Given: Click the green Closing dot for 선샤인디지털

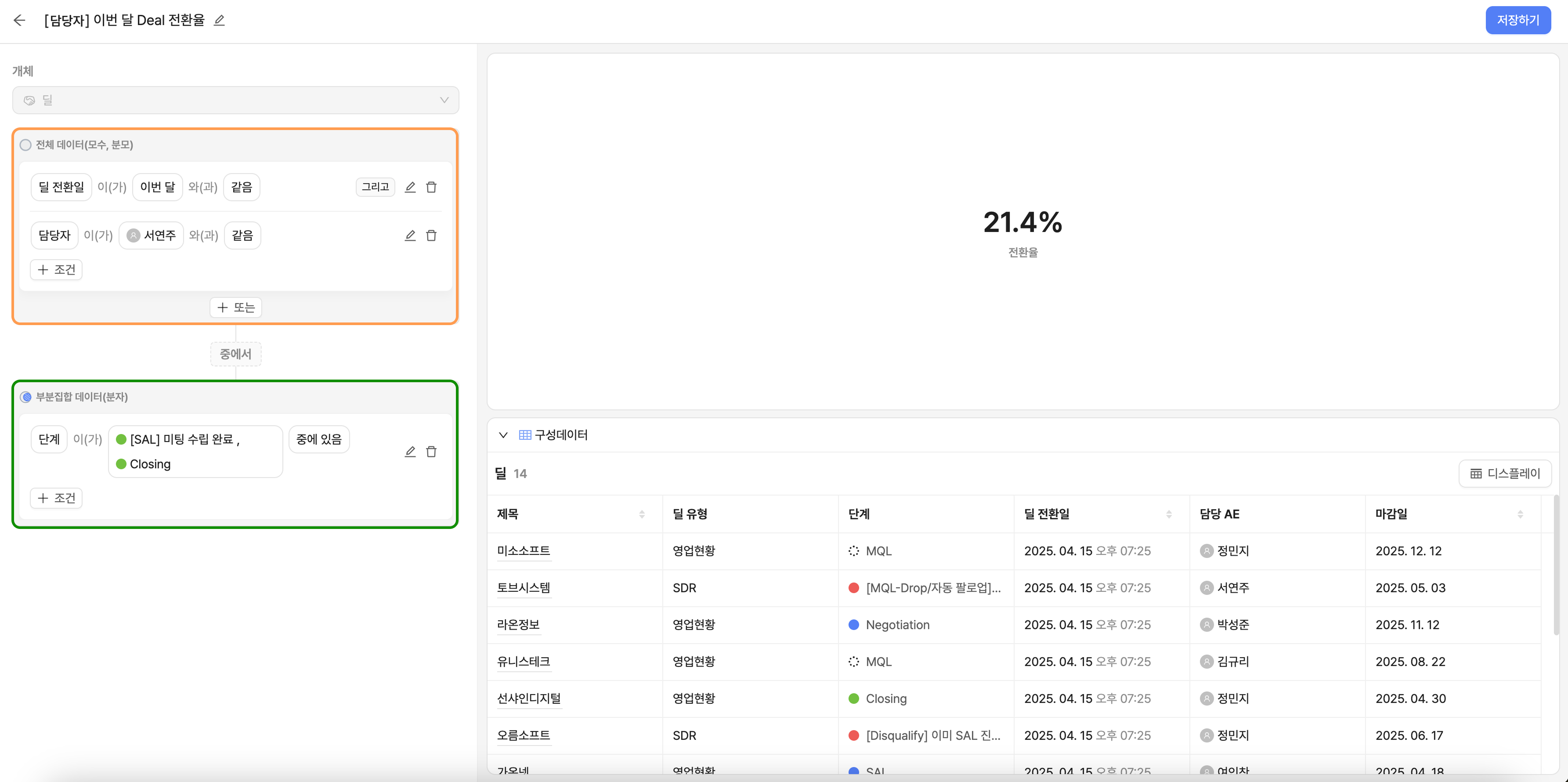Looking at the screenshot, I should point(853,699).
